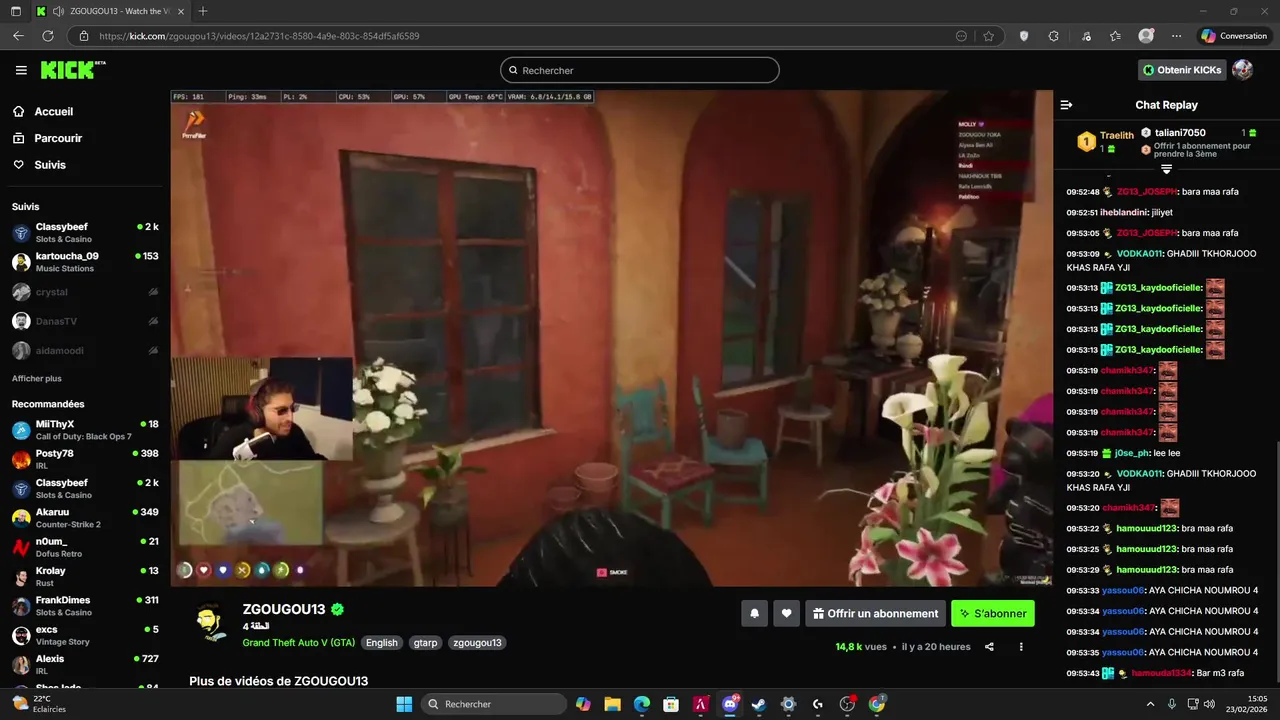The height and width of the screenshot is (720, 1280).
Task: Open the Grand Theft Auto V category link
Action: (x=298, y=643)
